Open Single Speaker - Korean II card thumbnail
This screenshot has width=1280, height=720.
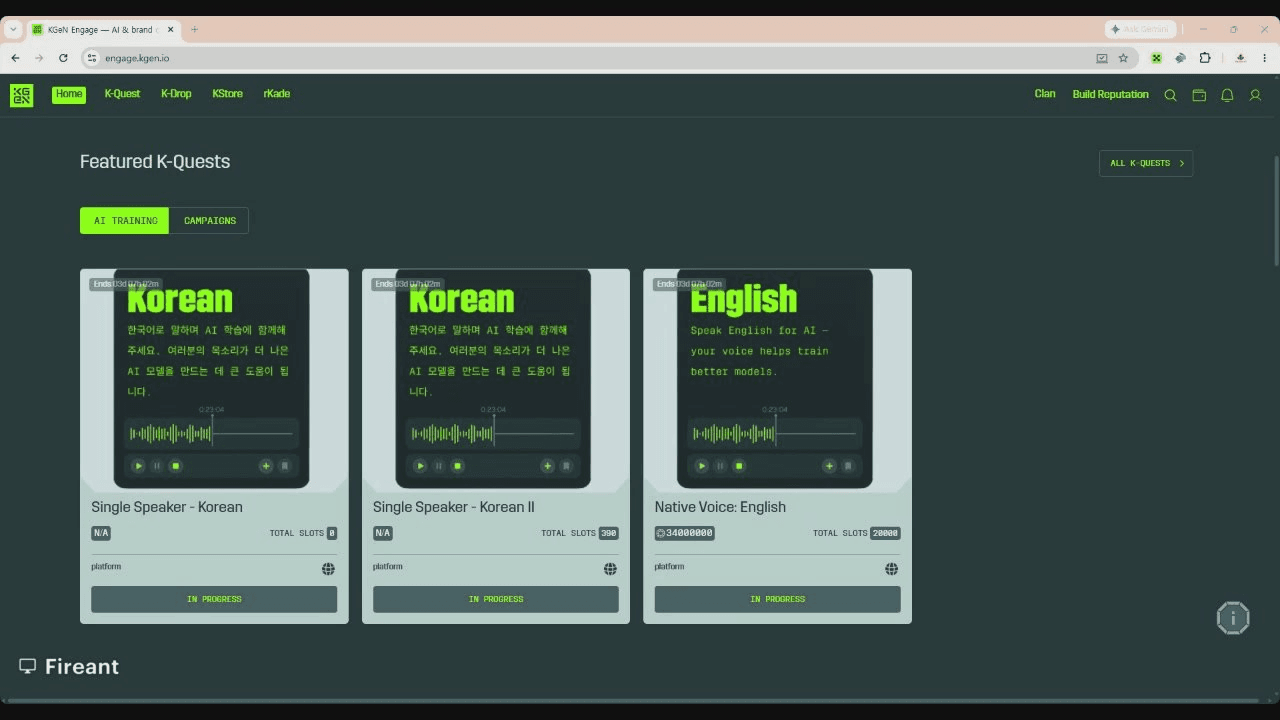pyautogui.click(x=496, y=379)
